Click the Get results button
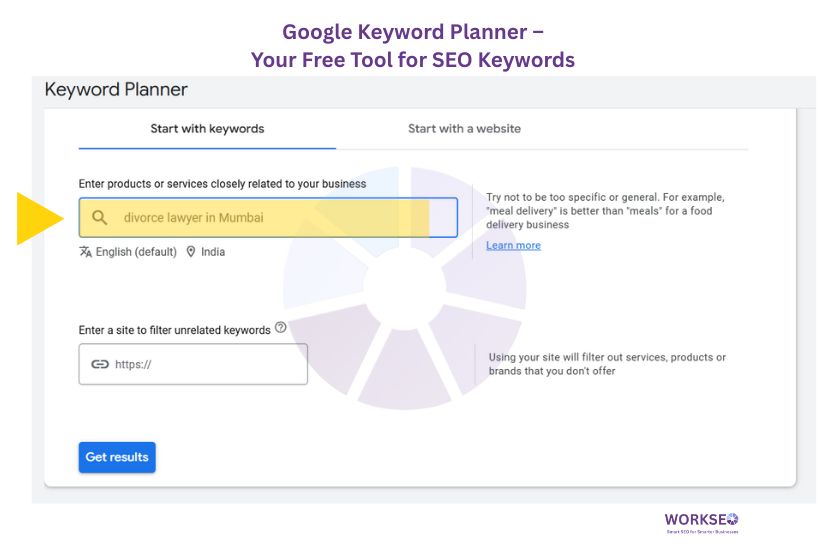The height and width of the screenshot is (551, 826). pyautogui.click(x=117, y=457)
